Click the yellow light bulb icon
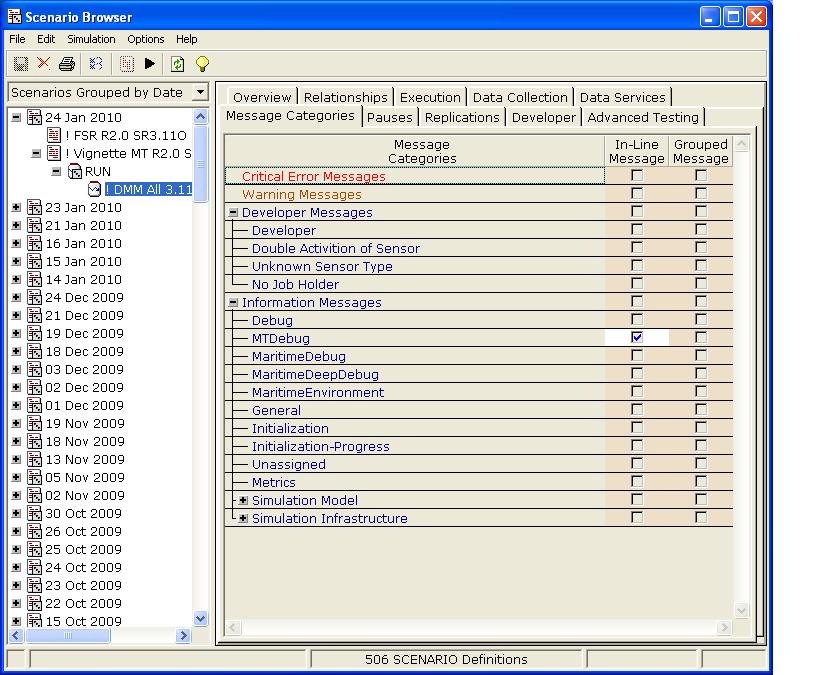 click(202, 64)
